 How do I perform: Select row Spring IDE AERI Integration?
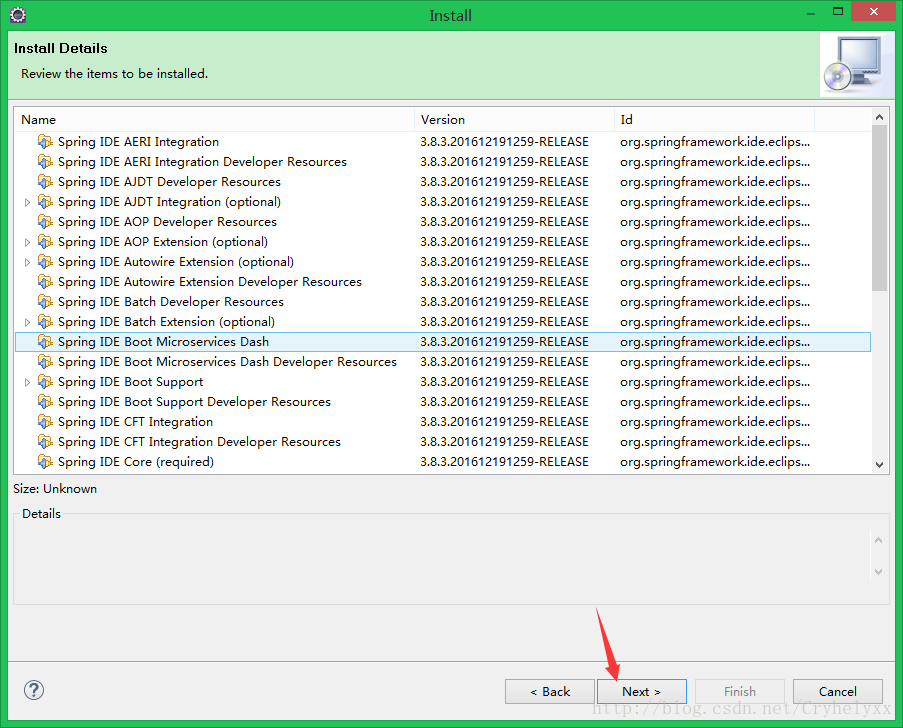[442, 142]
